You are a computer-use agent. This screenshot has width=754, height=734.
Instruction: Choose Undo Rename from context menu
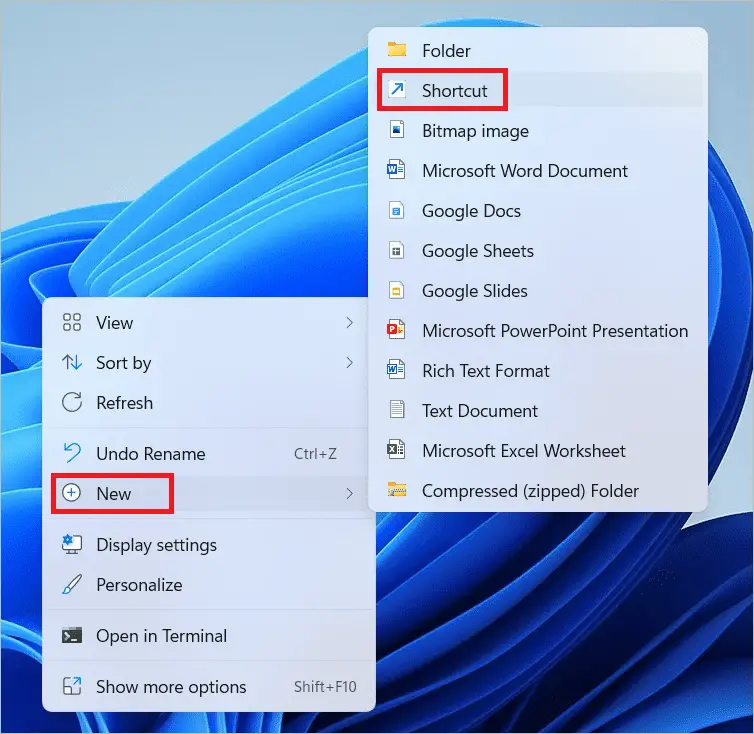coord(209,453)
